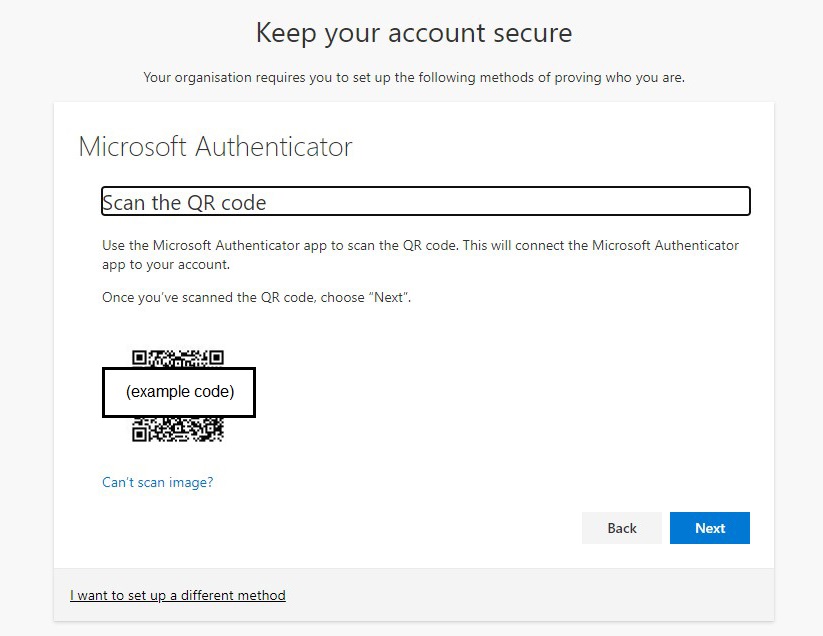Choose "I want to set up a different method"
823x636 pixels.
(x=178, y=595)
